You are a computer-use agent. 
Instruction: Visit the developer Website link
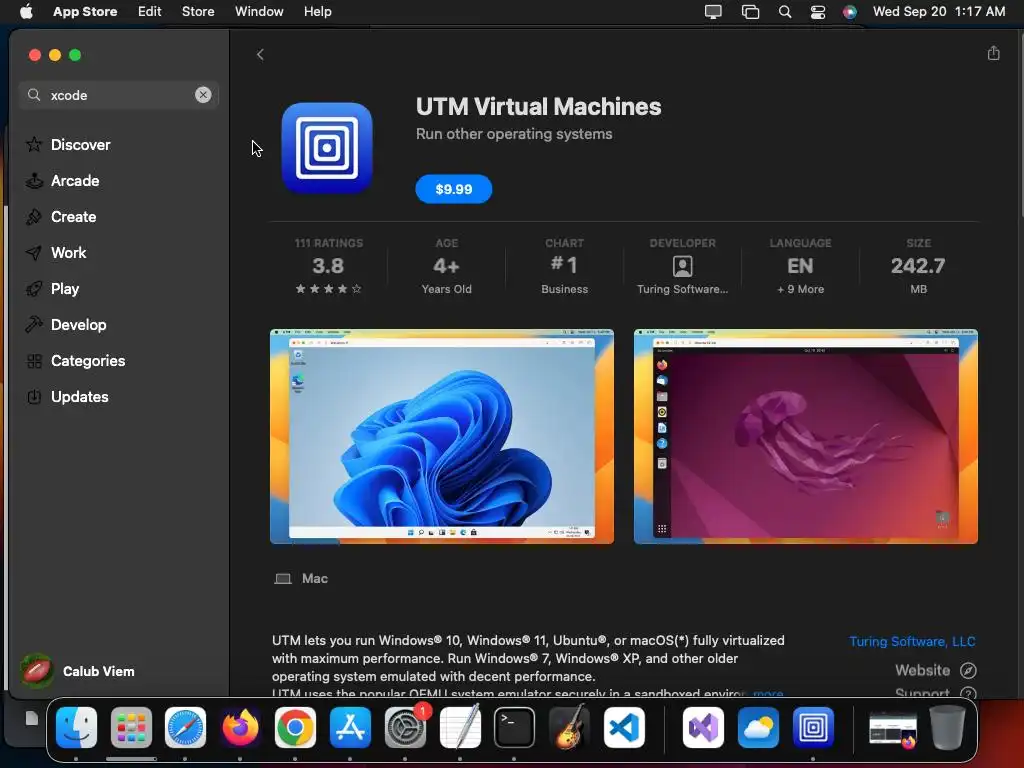(x=935, y=670)
